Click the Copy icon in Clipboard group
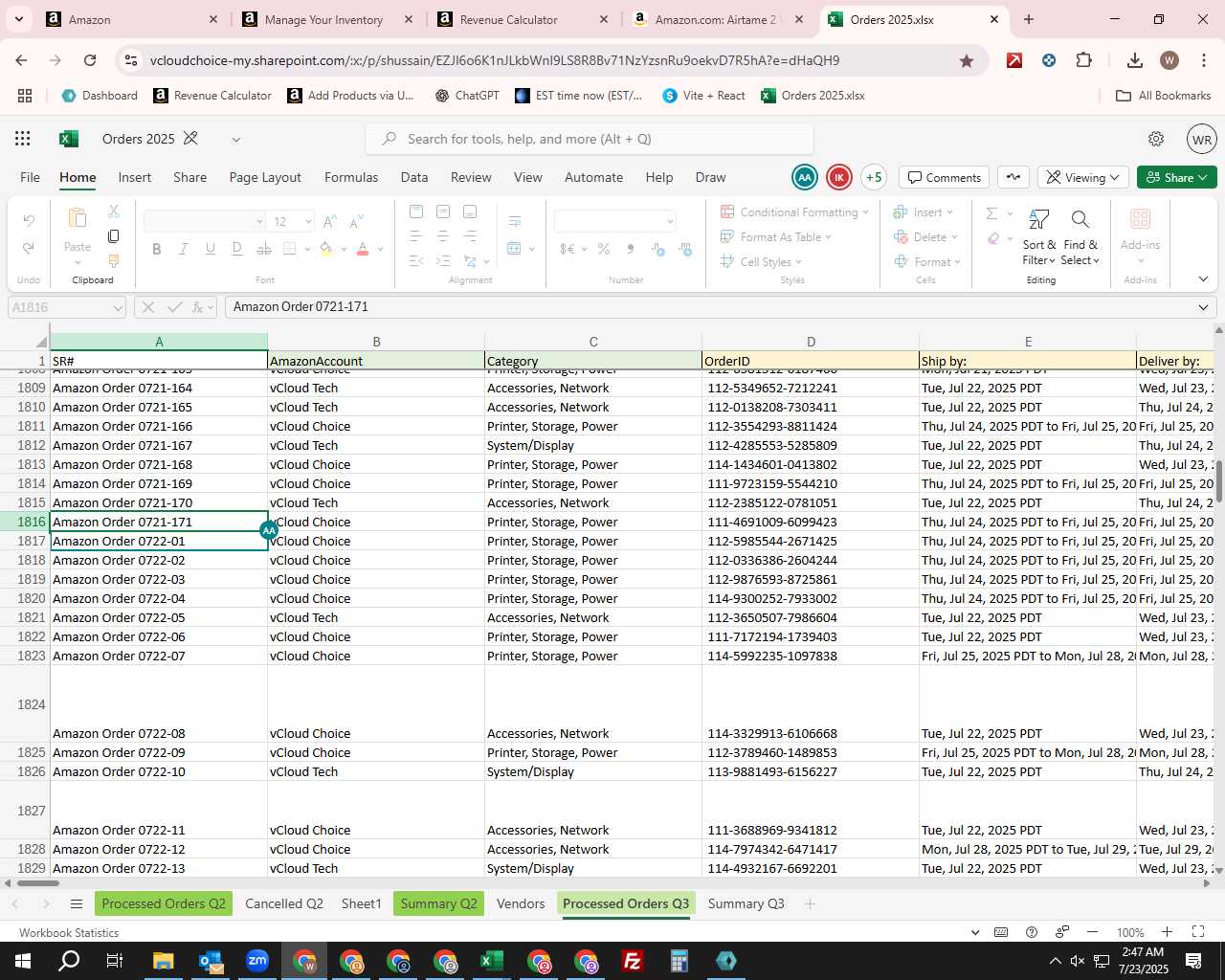The width and height of the screenshot is (1225, 980). 114,235
